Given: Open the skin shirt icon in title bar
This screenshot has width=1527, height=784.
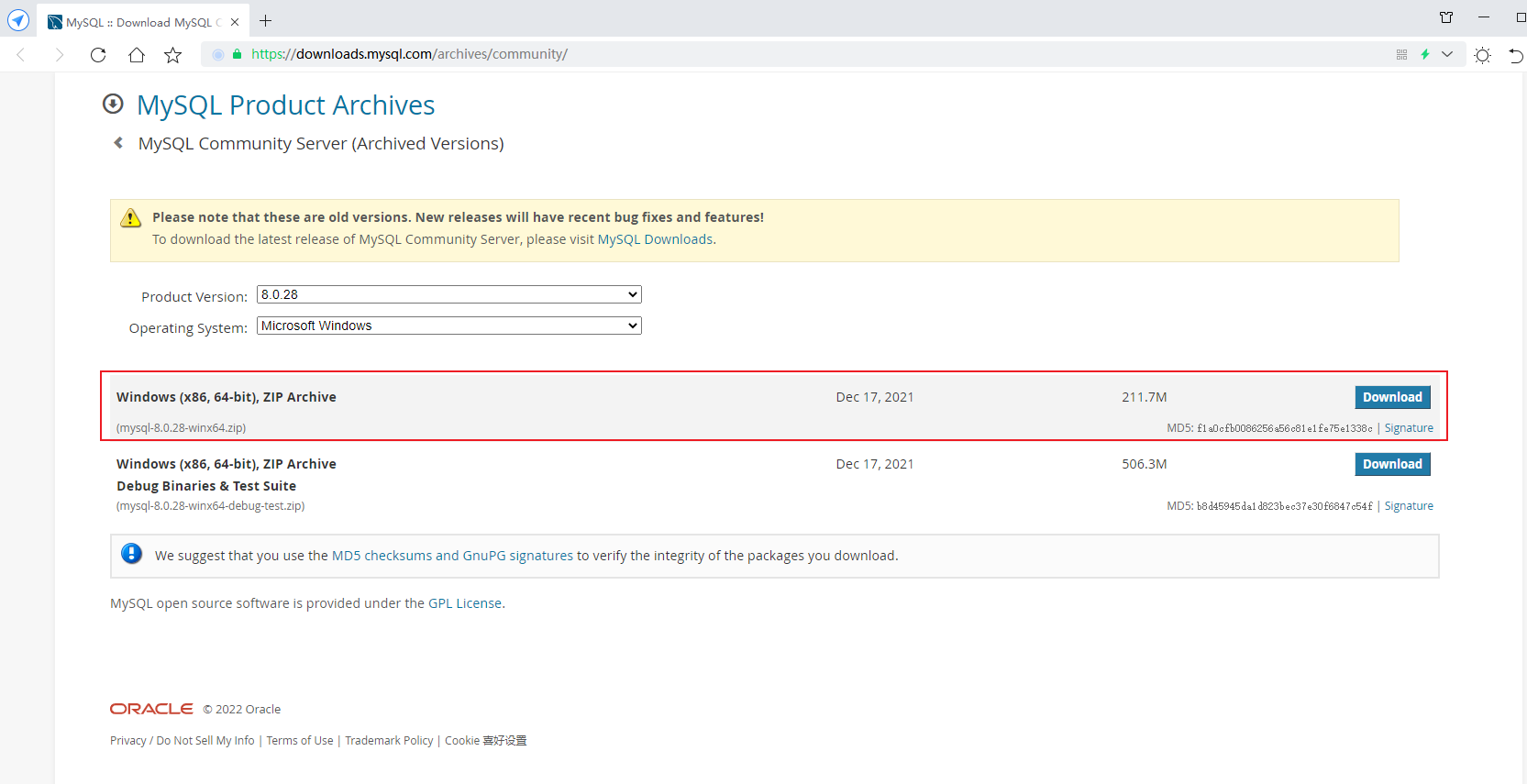Looking at the screenshot, I should click(1446, 17).
